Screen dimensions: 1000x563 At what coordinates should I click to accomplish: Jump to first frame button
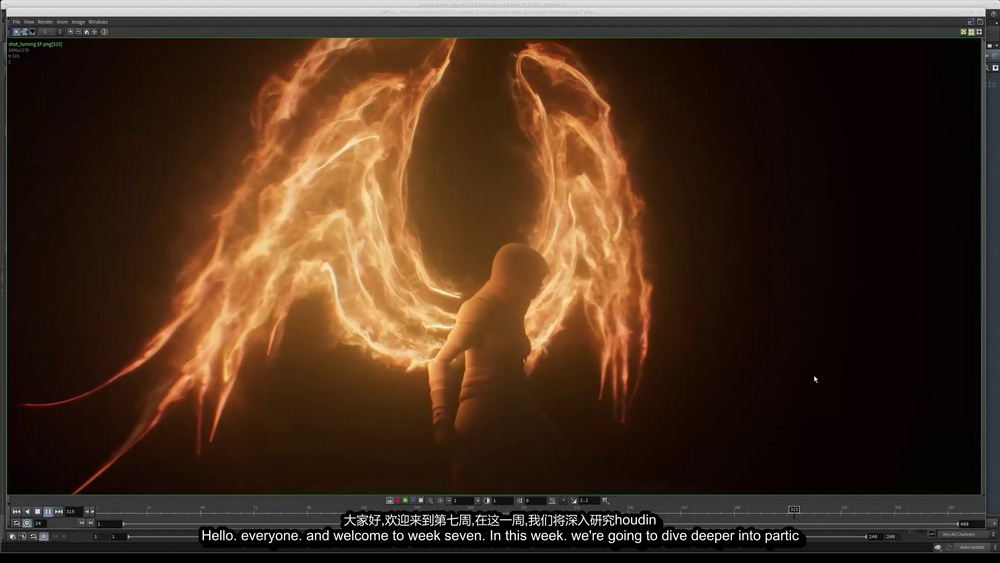tap(17, 512)
